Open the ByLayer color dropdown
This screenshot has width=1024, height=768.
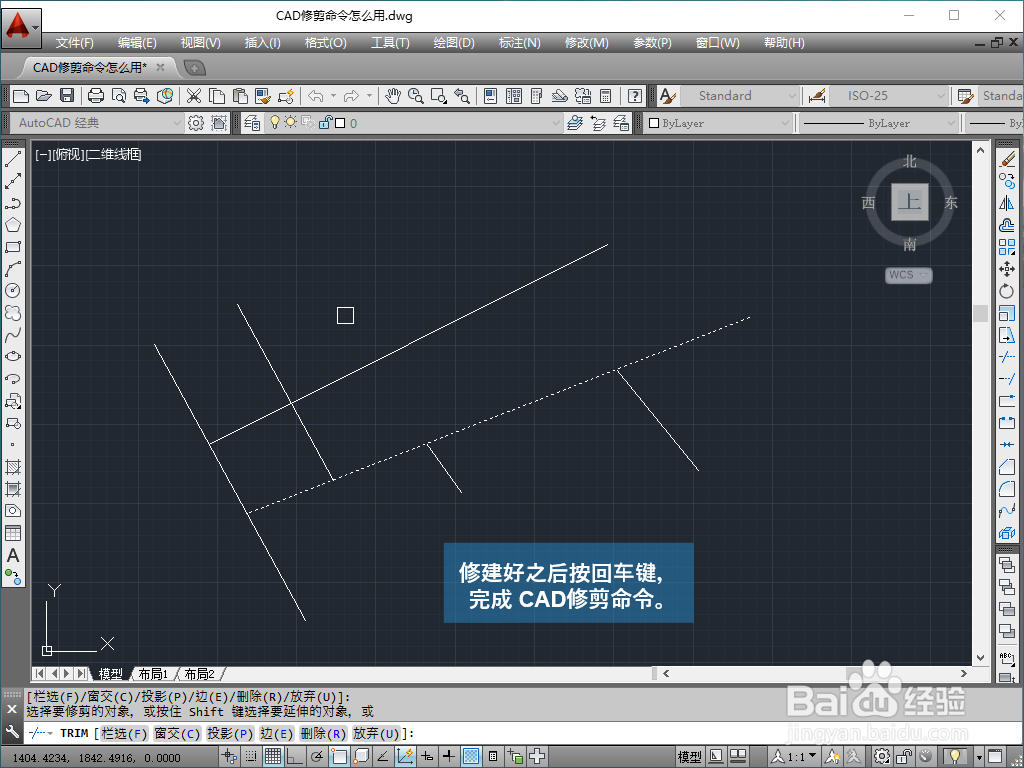[x=785, y=123]
